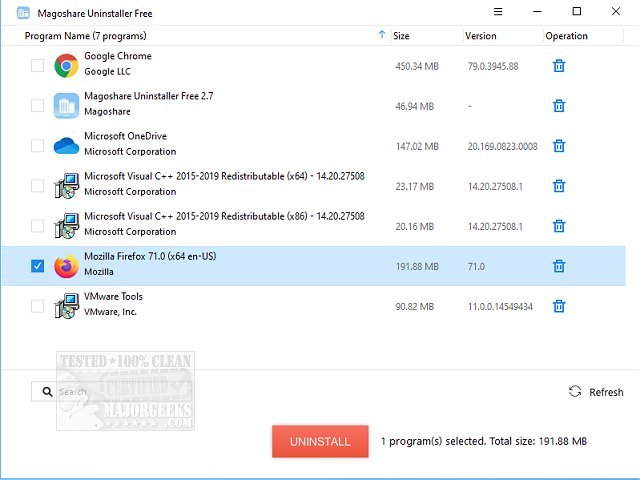Open the hamburger menu in title bar

[499, 12]
